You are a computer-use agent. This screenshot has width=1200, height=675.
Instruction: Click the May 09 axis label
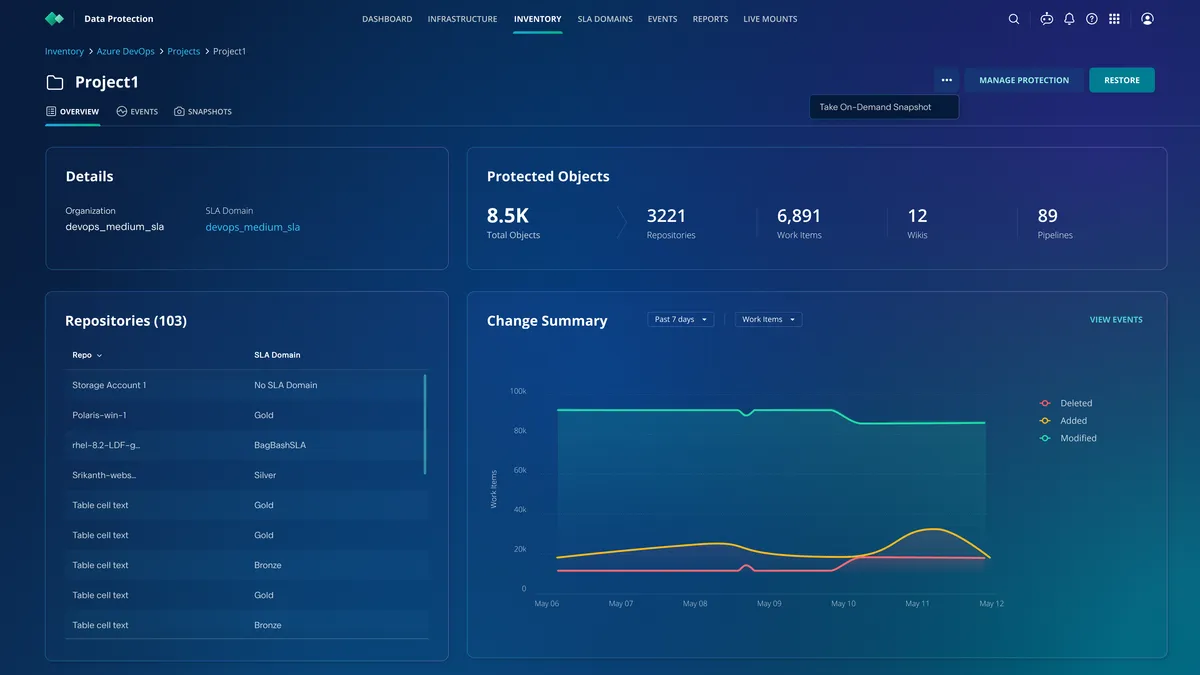pos(769,604)
